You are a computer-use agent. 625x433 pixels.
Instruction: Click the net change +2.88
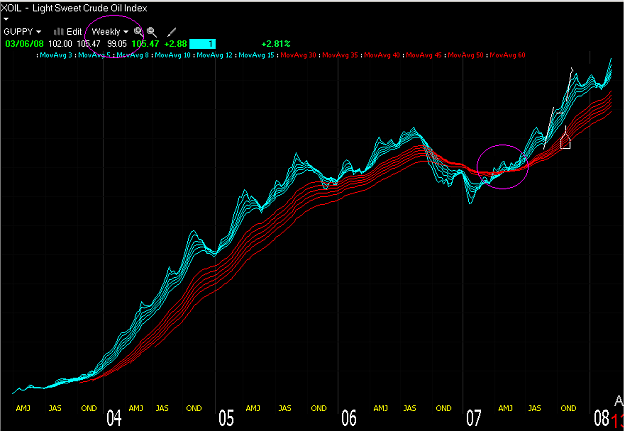tap(175, 44)
